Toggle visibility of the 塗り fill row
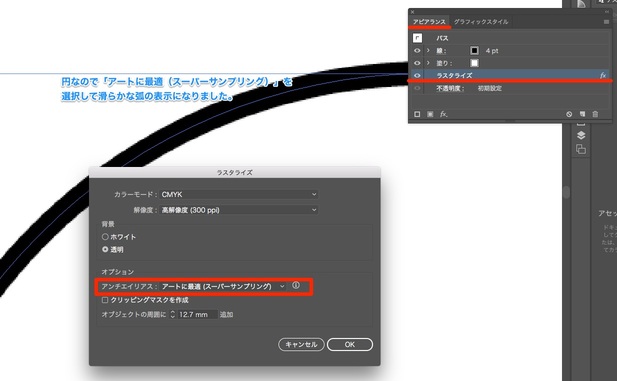 [417, 63]
